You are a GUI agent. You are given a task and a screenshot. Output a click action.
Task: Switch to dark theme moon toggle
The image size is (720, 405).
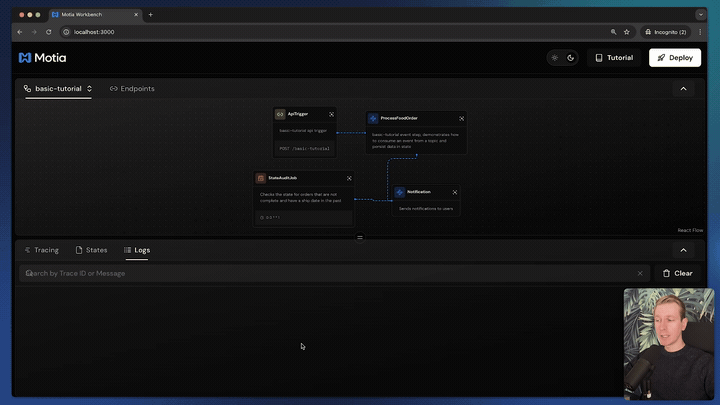[571, 58]
